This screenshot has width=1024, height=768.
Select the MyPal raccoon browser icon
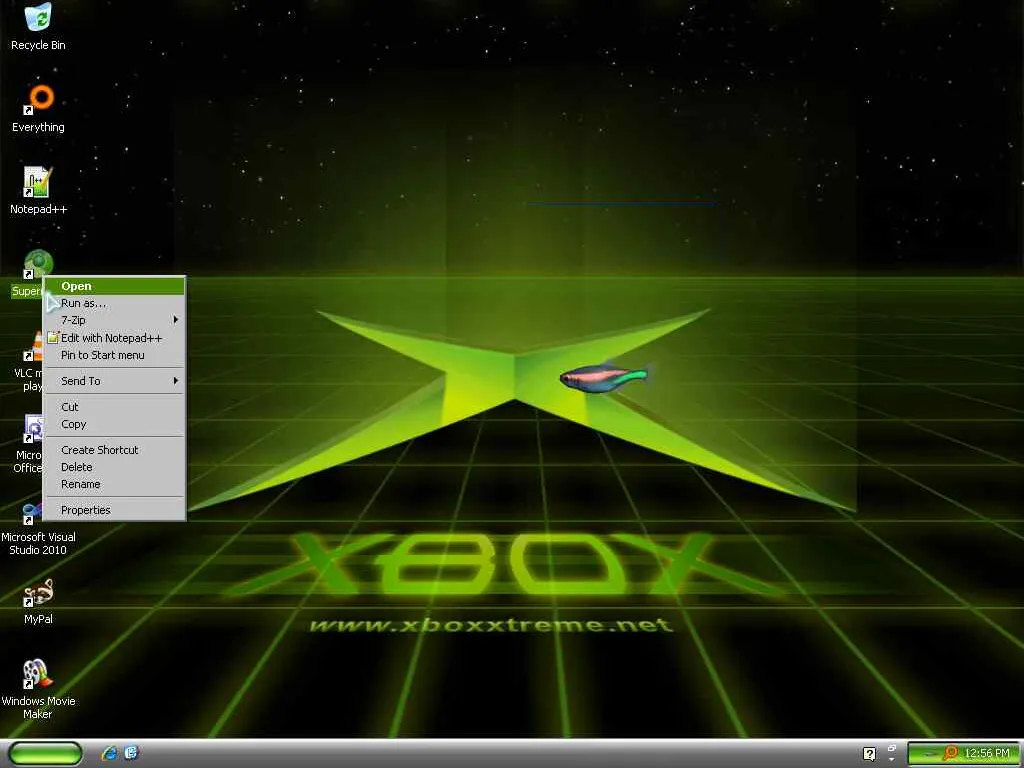point(39,592)
